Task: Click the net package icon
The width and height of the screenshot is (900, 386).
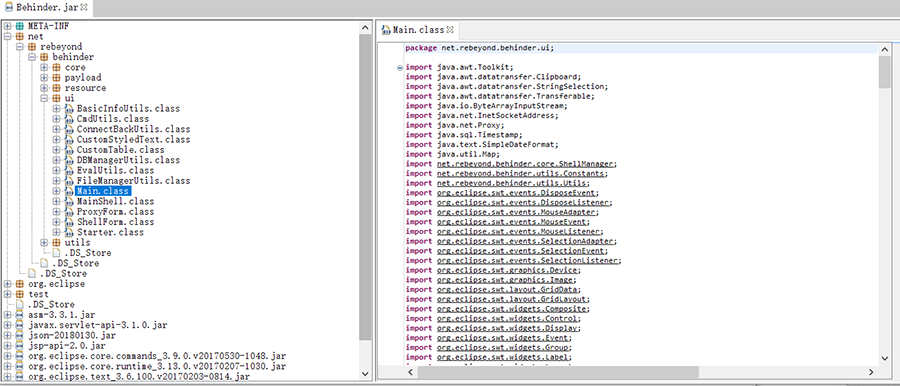Action: point(20,36)
